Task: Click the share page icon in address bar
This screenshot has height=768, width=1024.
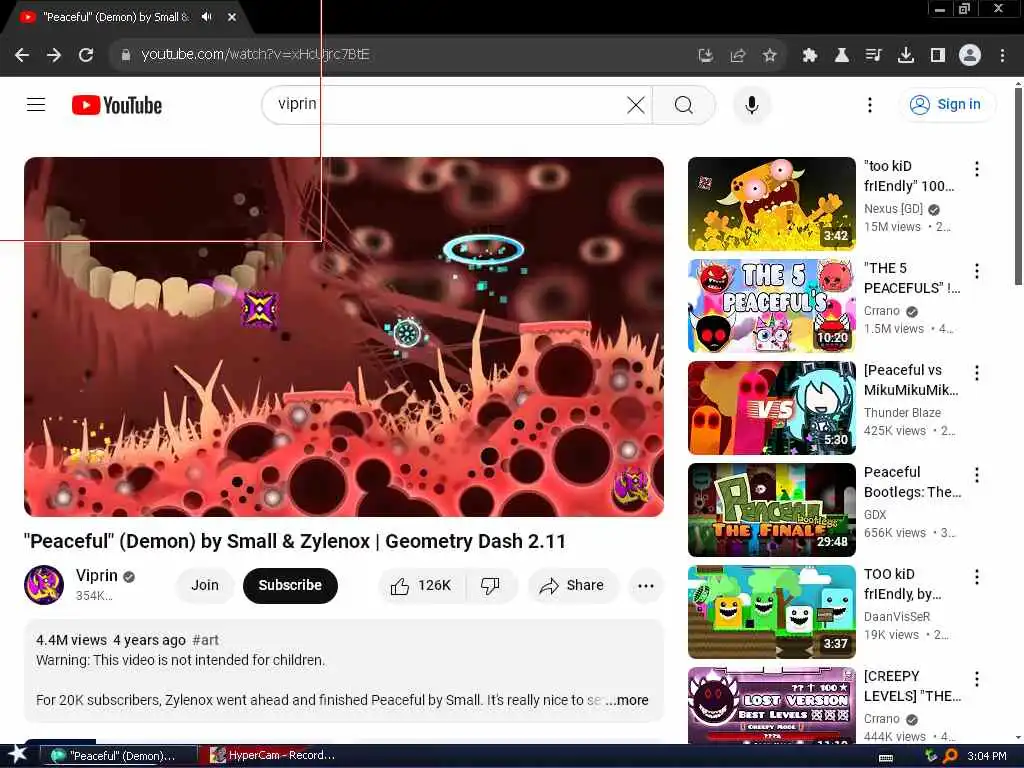Action: point(738,56)
